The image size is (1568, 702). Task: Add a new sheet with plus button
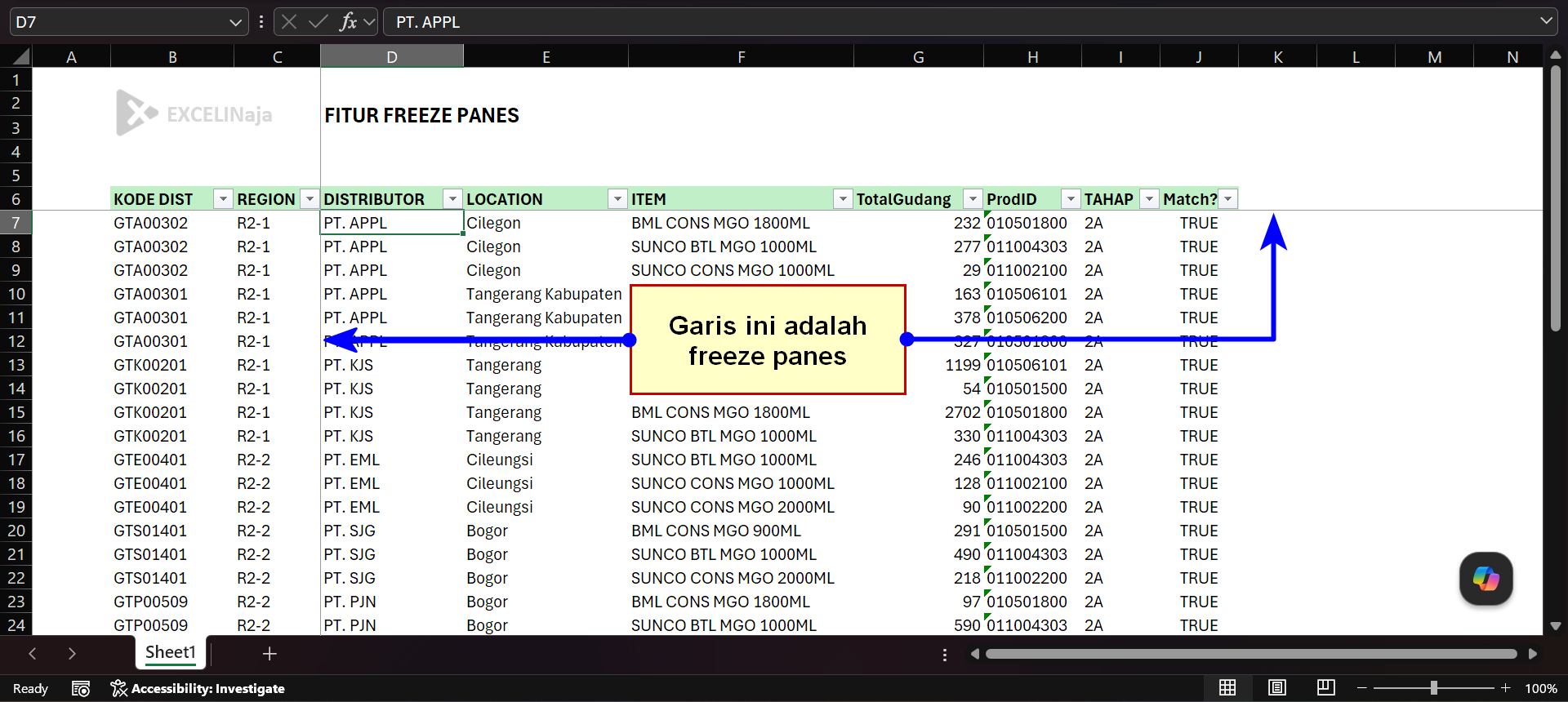click(x=269, y=654)
